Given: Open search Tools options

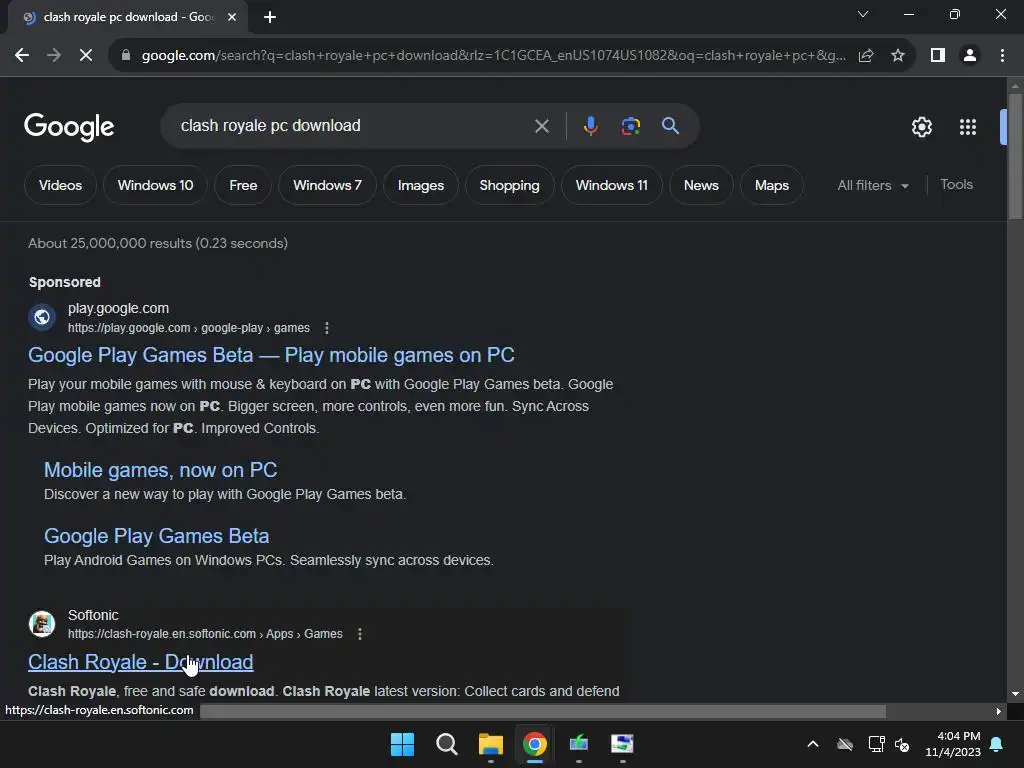Looking at the screenshot, I should pyautogui.click(x=956, y=185).
